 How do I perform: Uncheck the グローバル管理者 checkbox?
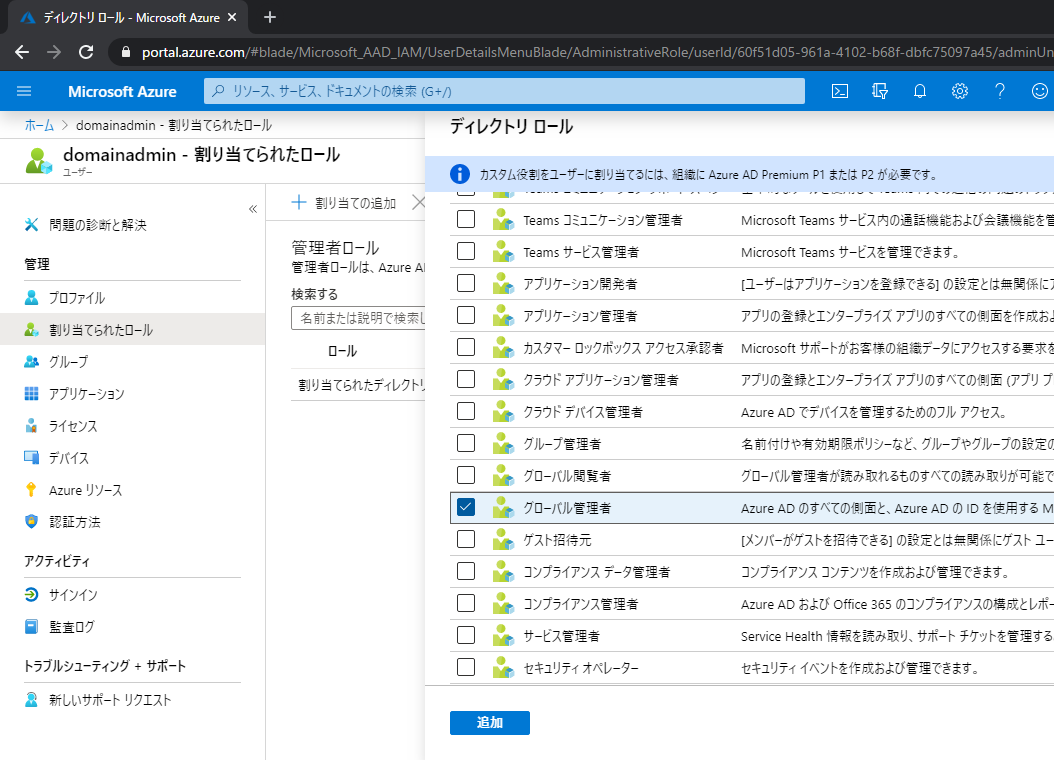pyautogui.click(x=466, y=507)
